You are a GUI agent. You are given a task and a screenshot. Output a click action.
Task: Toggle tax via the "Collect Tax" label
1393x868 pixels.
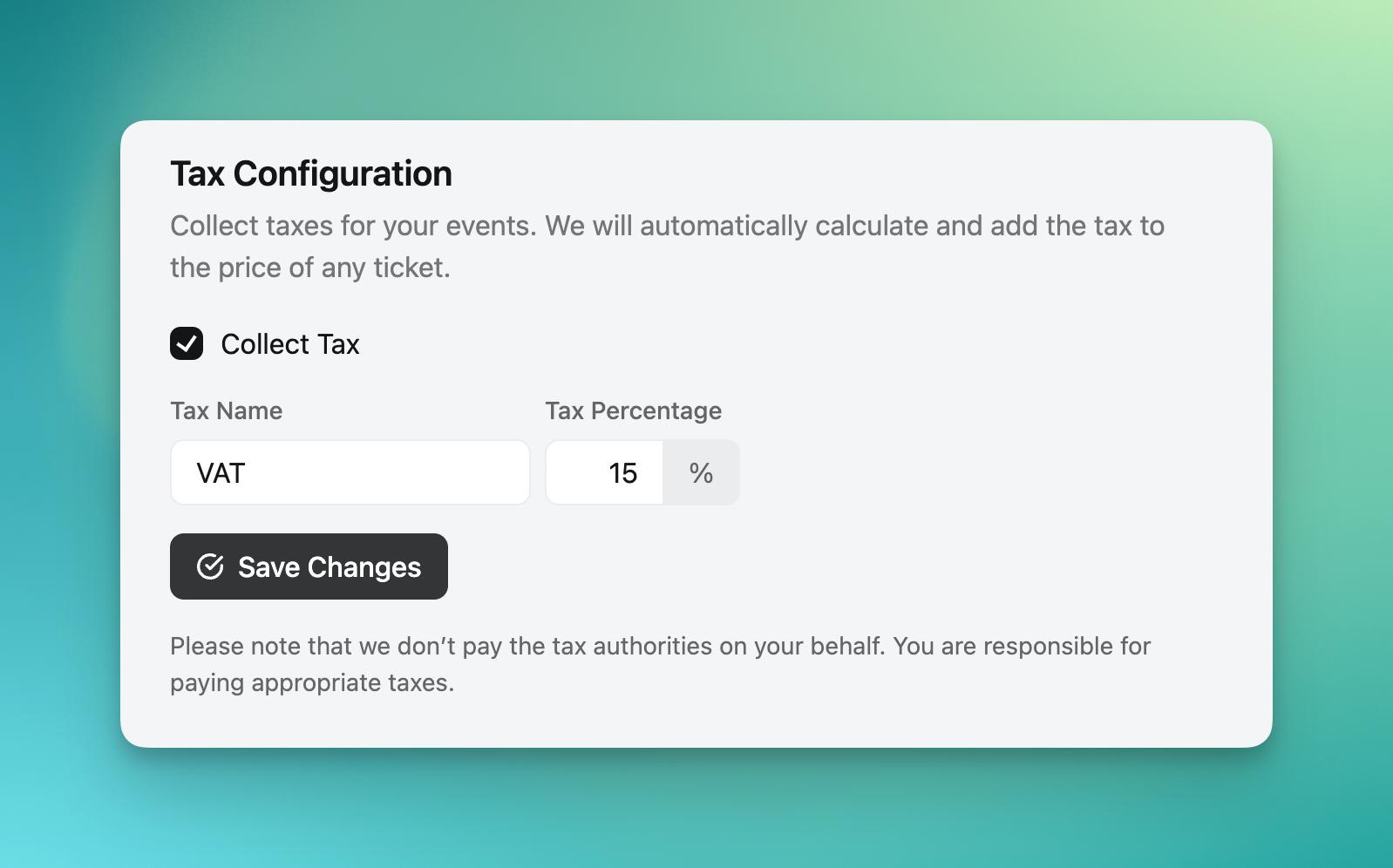(x=289, y=344)
